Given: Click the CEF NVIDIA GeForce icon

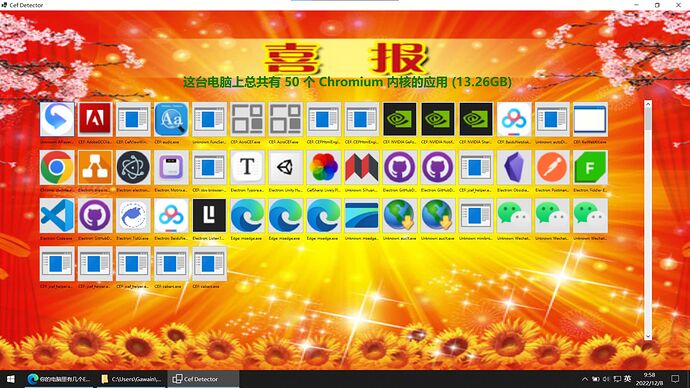Looking at the screenshot, I should coord(400,119).
